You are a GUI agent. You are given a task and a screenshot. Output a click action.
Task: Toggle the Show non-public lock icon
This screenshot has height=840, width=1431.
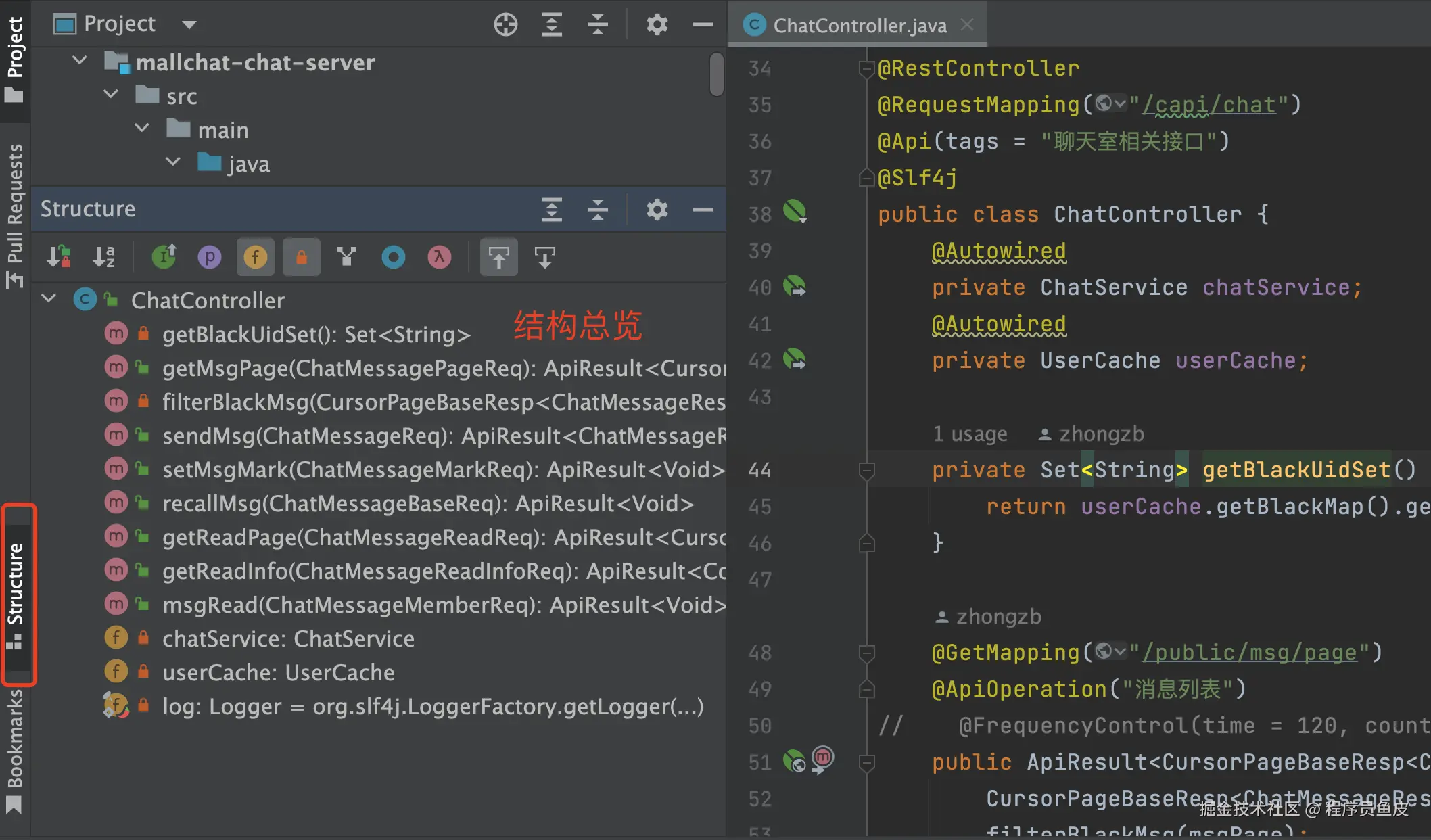(x=302, y=257)
